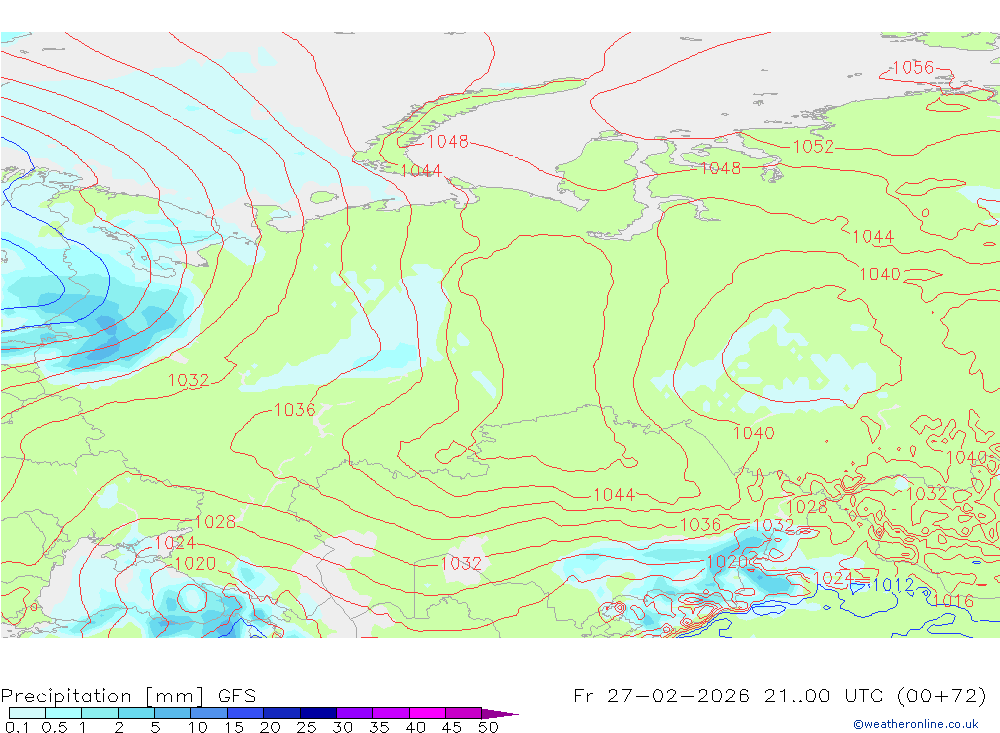Screen dimensions: 1000x733
Task: Pick the 45–50 mm legend swatch
Action: click(x=463, y=713)
